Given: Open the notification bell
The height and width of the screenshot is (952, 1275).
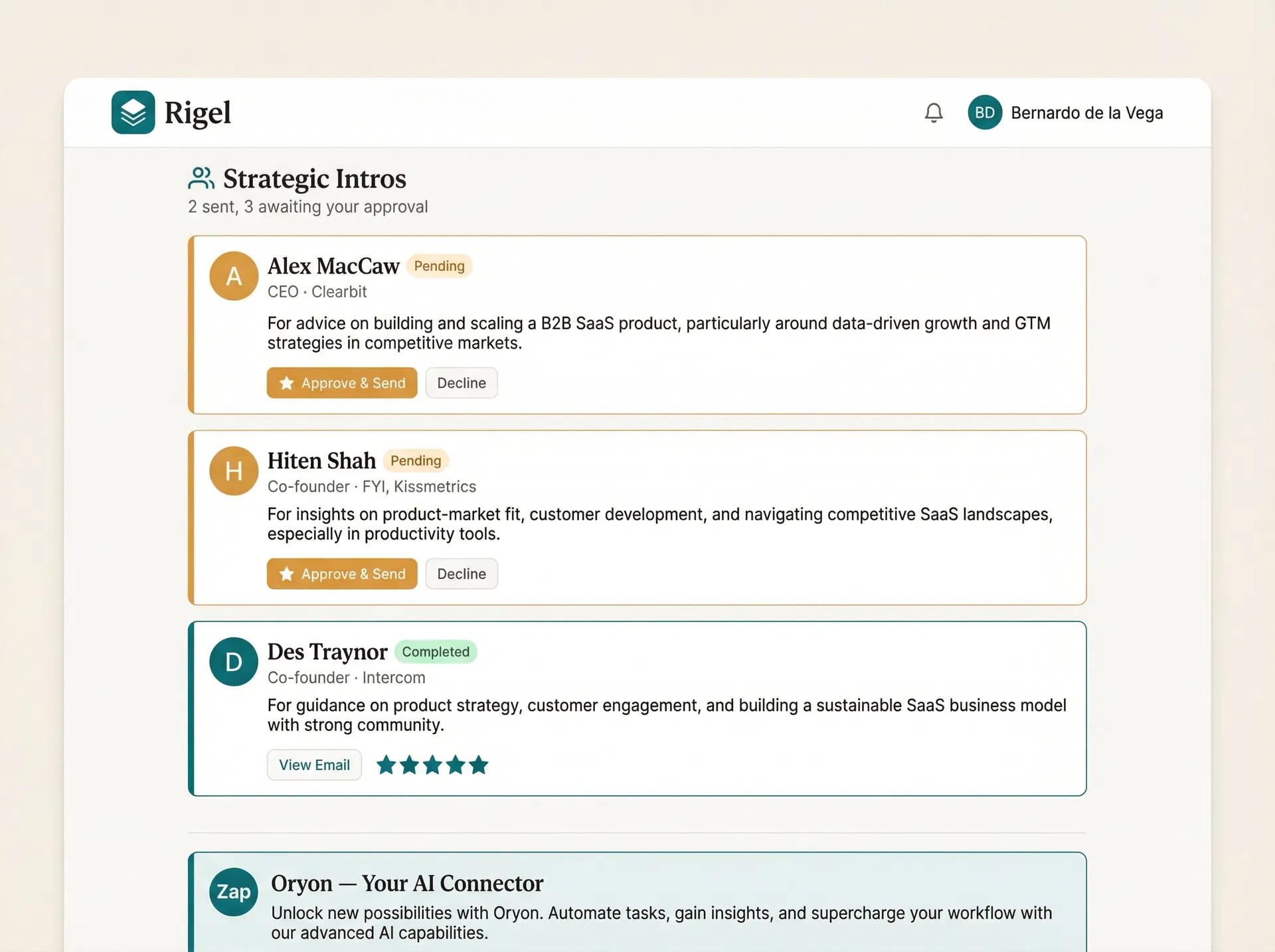Looking at the screenshot, I should pos(933,112).
